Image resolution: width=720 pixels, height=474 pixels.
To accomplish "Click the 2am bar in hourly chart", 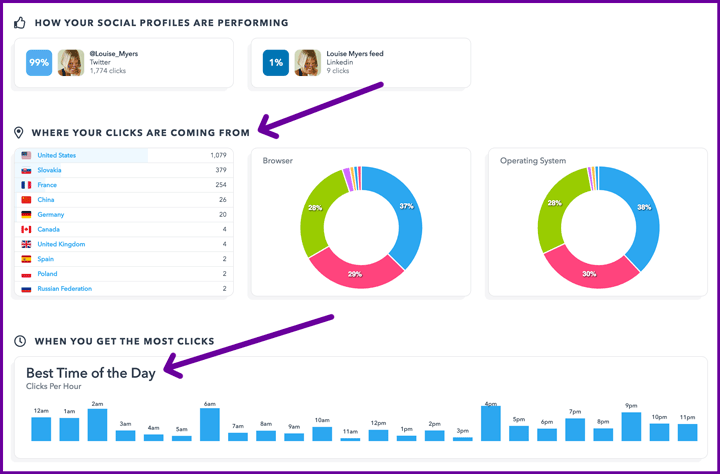I will 97,425.
